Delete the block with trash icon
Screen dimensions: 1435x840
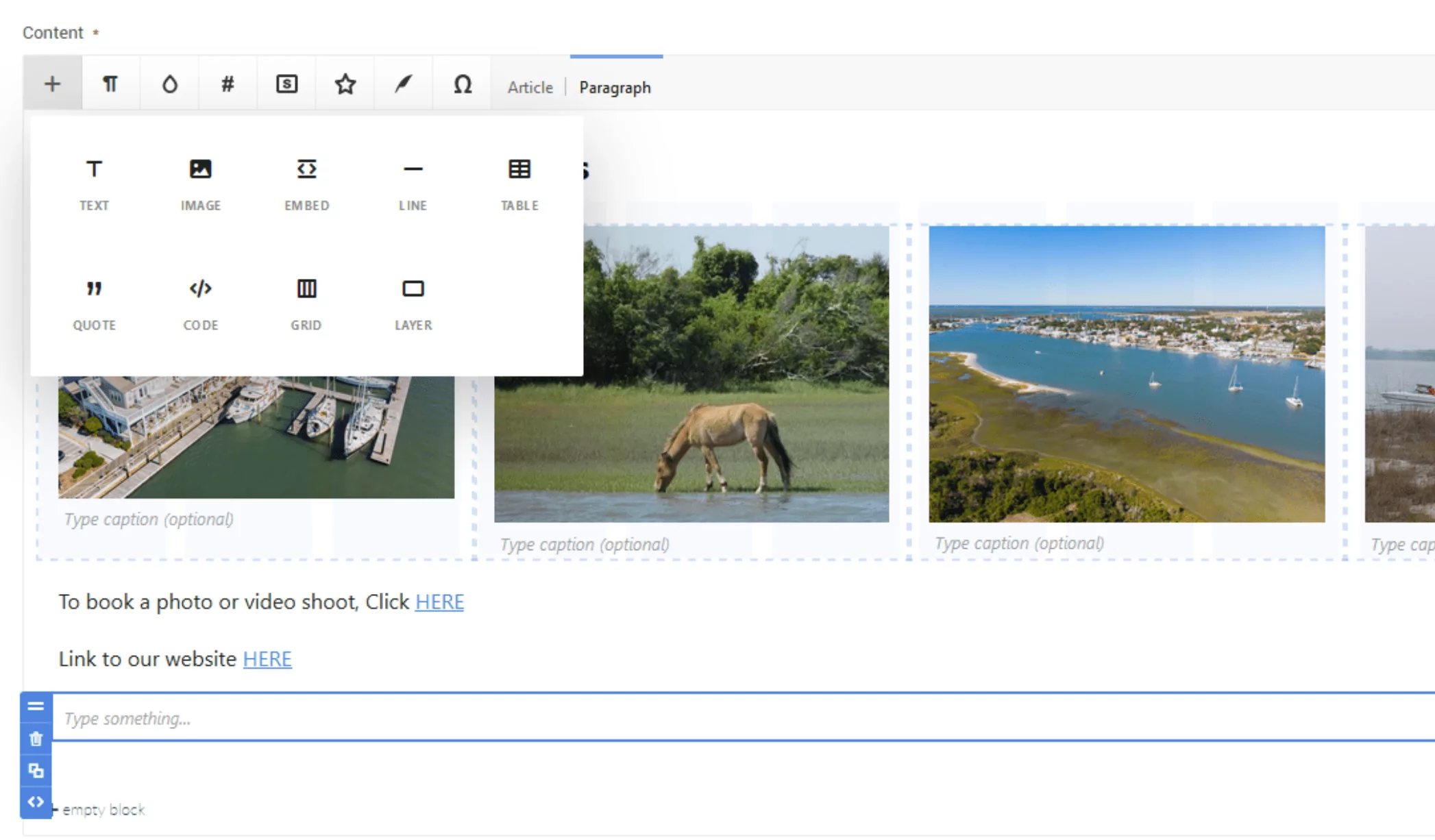[36, 739]
